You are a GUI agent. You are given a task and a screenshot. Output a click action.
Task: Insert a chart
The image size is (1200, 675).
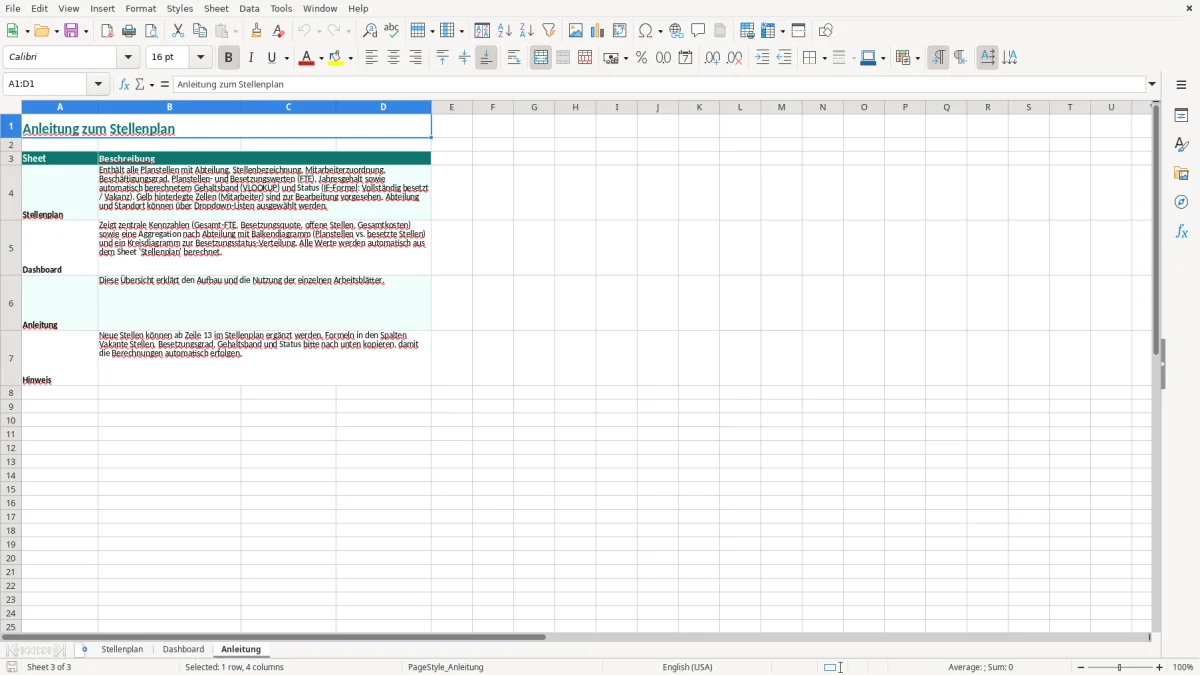[598, 31]
